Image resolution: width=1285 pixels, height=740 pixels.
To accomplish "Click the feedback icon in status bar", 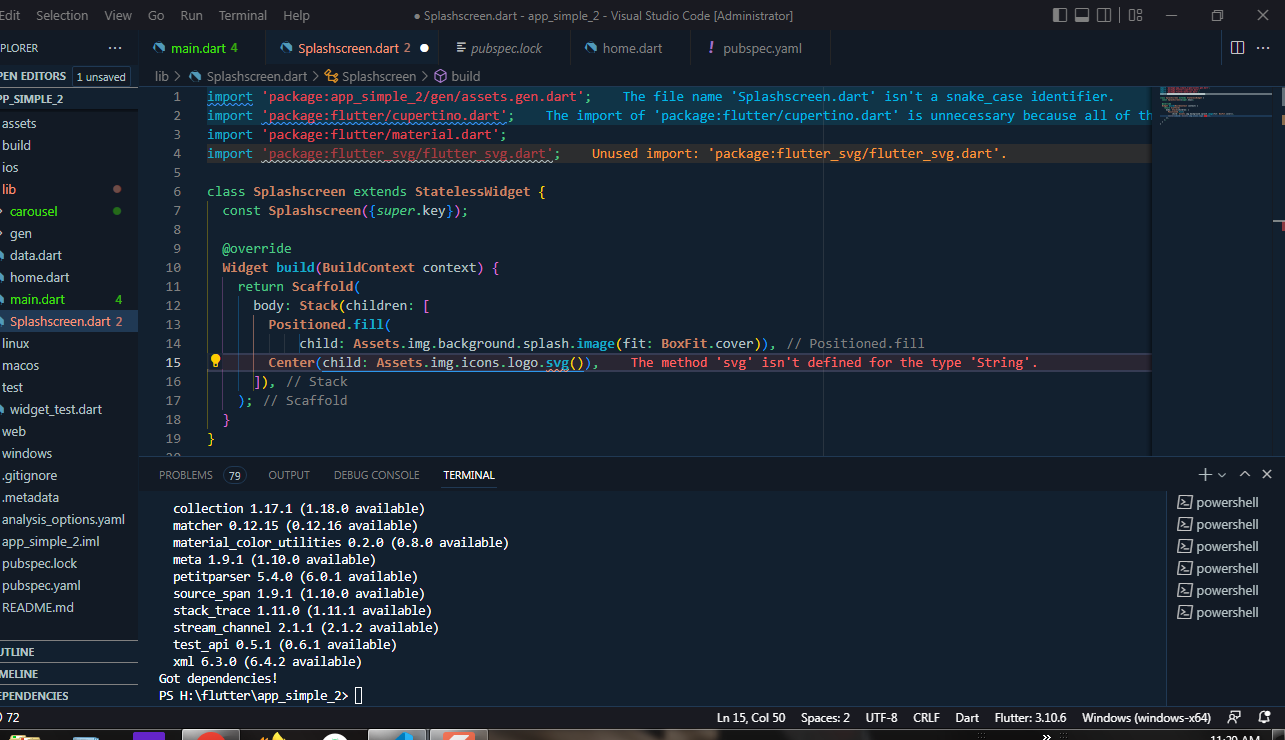I will [1234, 717].
